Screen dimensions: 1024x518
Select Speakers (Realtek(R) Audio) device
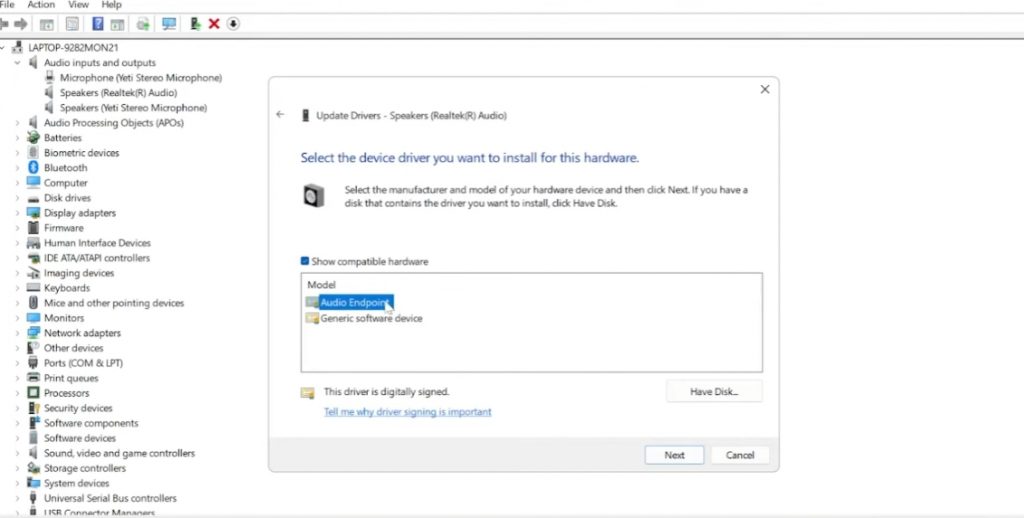point(118,93)
